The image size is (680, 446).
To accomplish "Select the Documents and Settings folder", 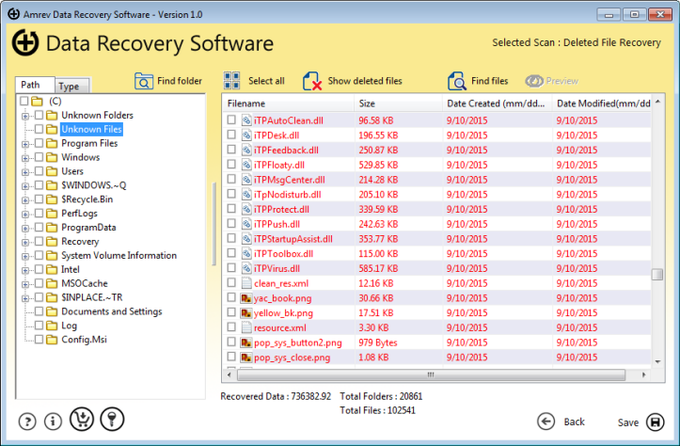I will click(111, 312).
